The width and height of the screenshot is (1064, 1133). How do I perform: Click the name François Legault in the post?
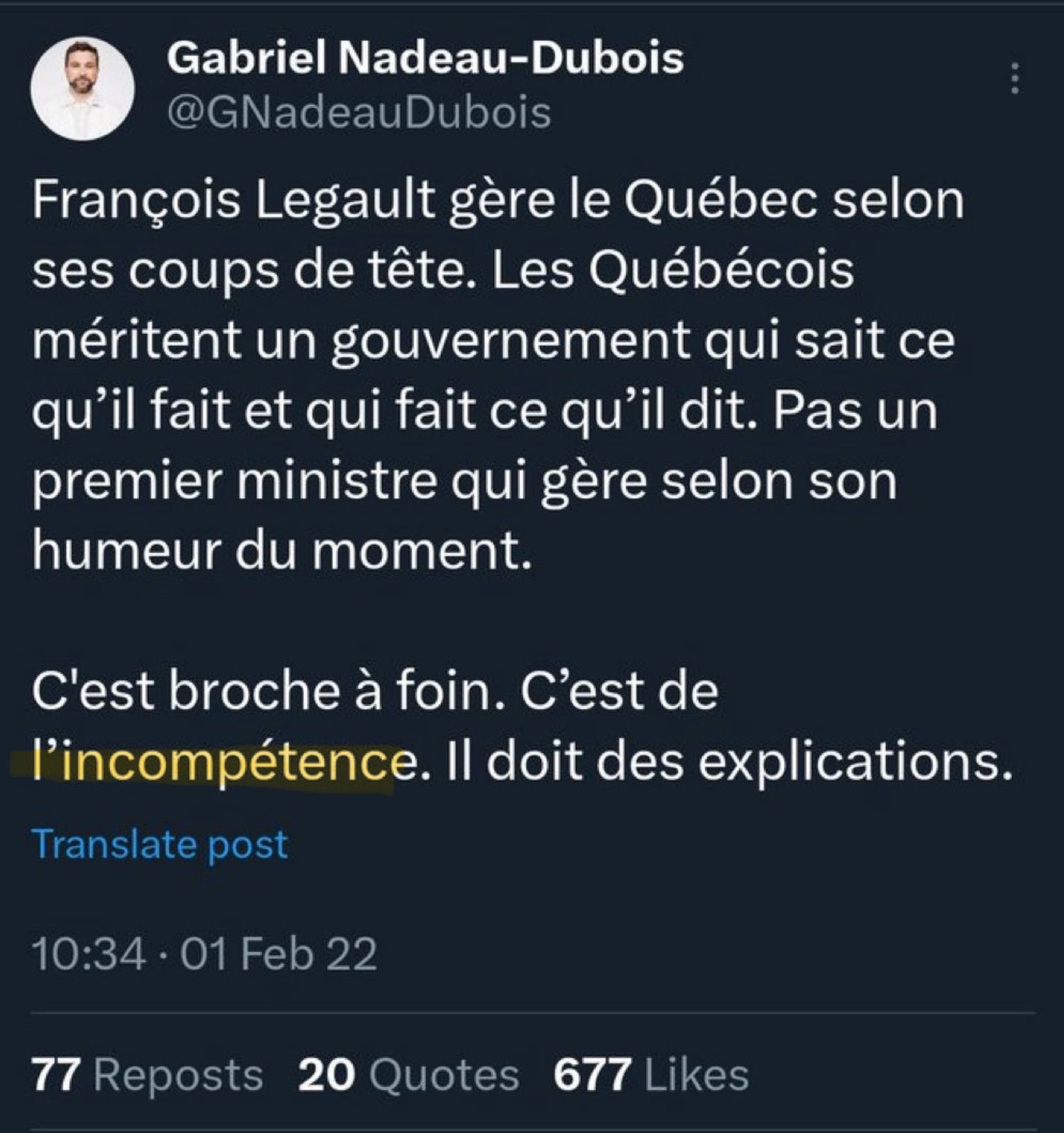pos(232,201)
